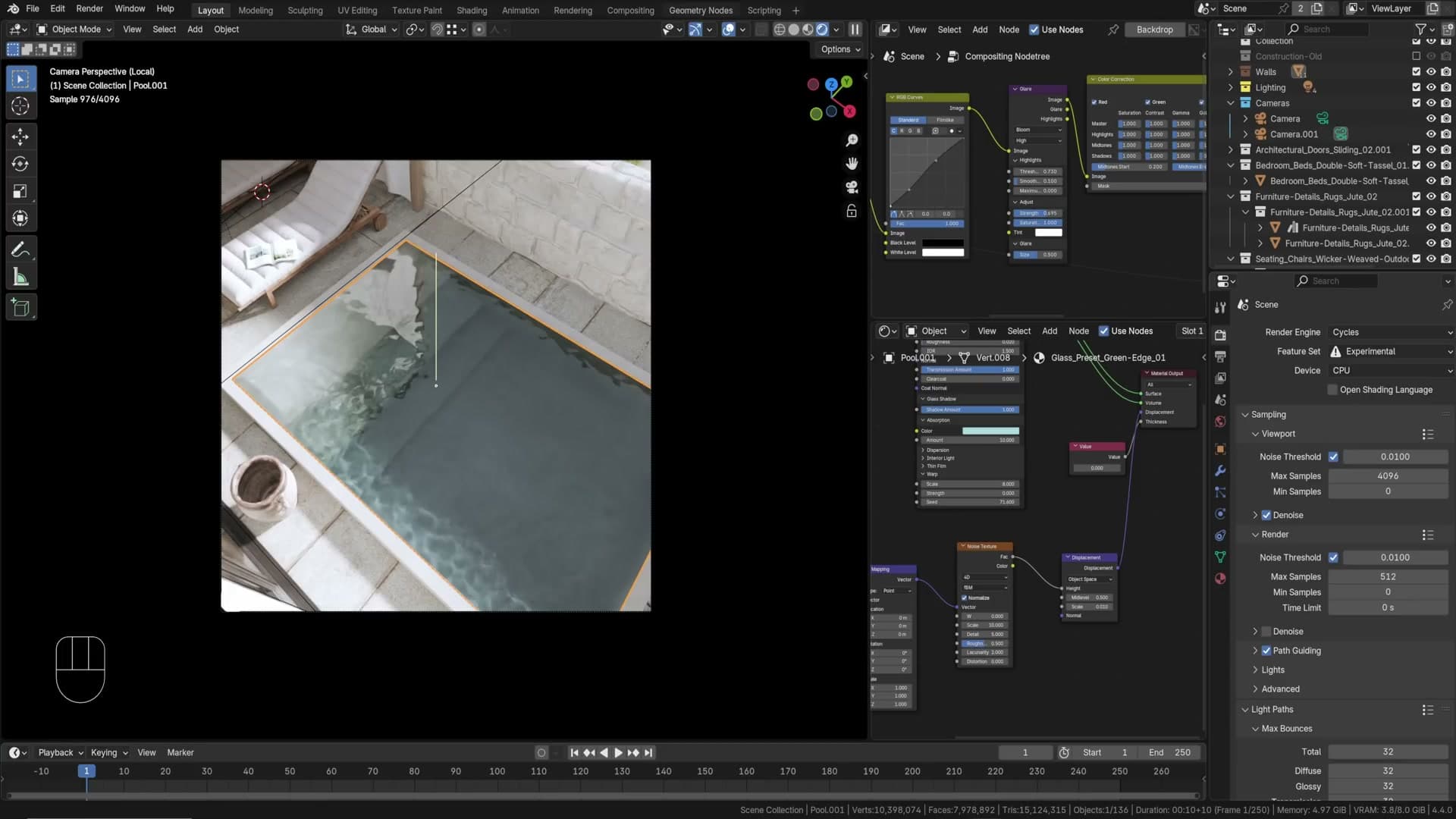Image resolution: width=1456 pixels, height=819 pixels.
Task: Open the Device CPU dropdown
Action: (1391, 370)
